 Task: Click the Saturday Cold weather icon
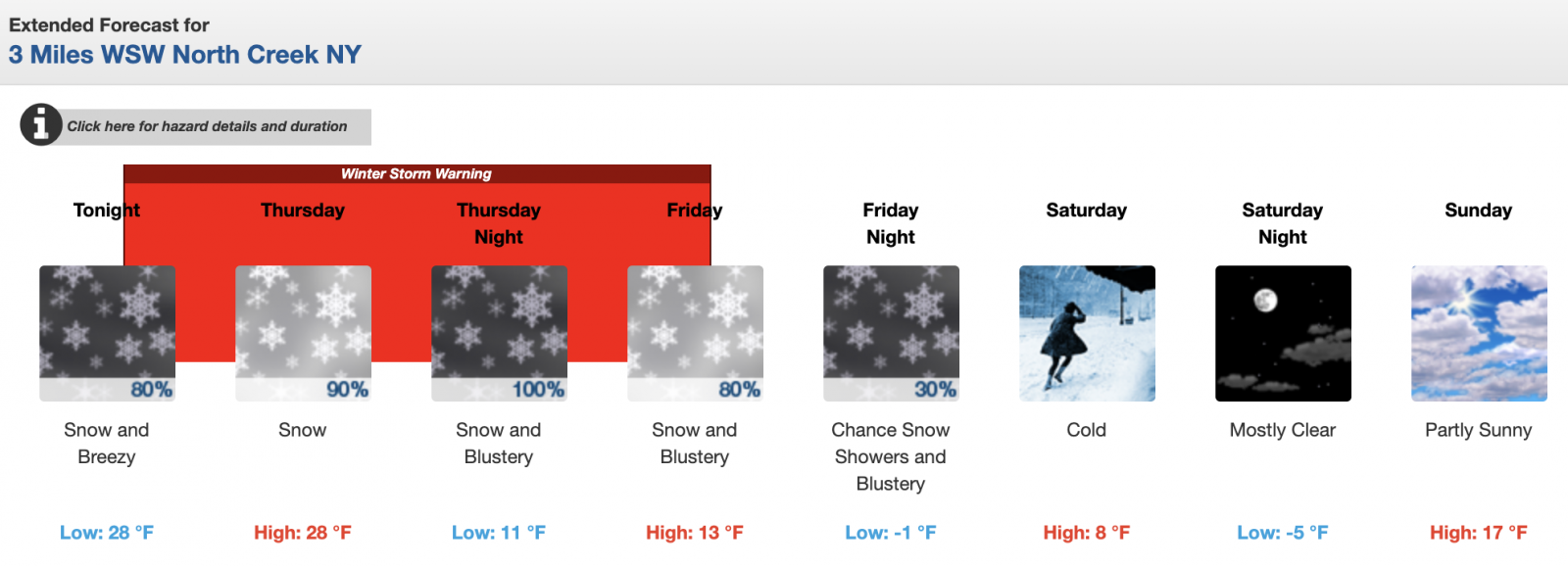pos(1087,333)
